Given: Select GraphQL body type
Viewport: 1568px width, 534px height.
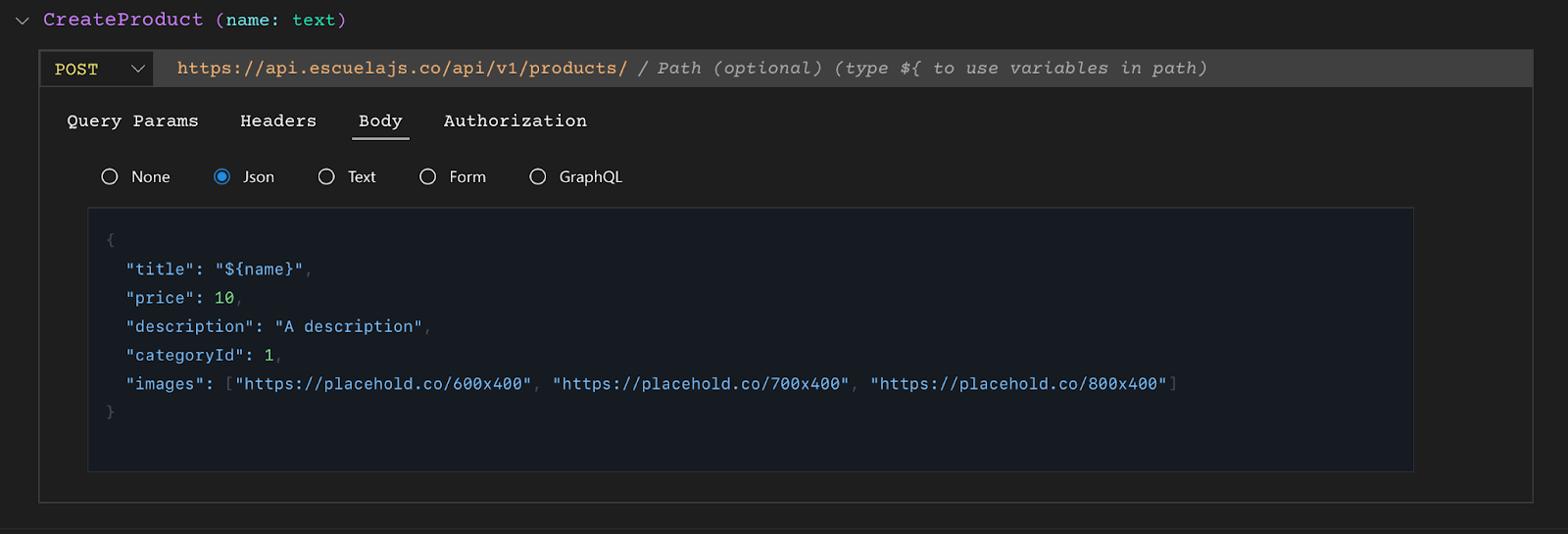Looking at the screenshot, I should [x=538, y=177].
